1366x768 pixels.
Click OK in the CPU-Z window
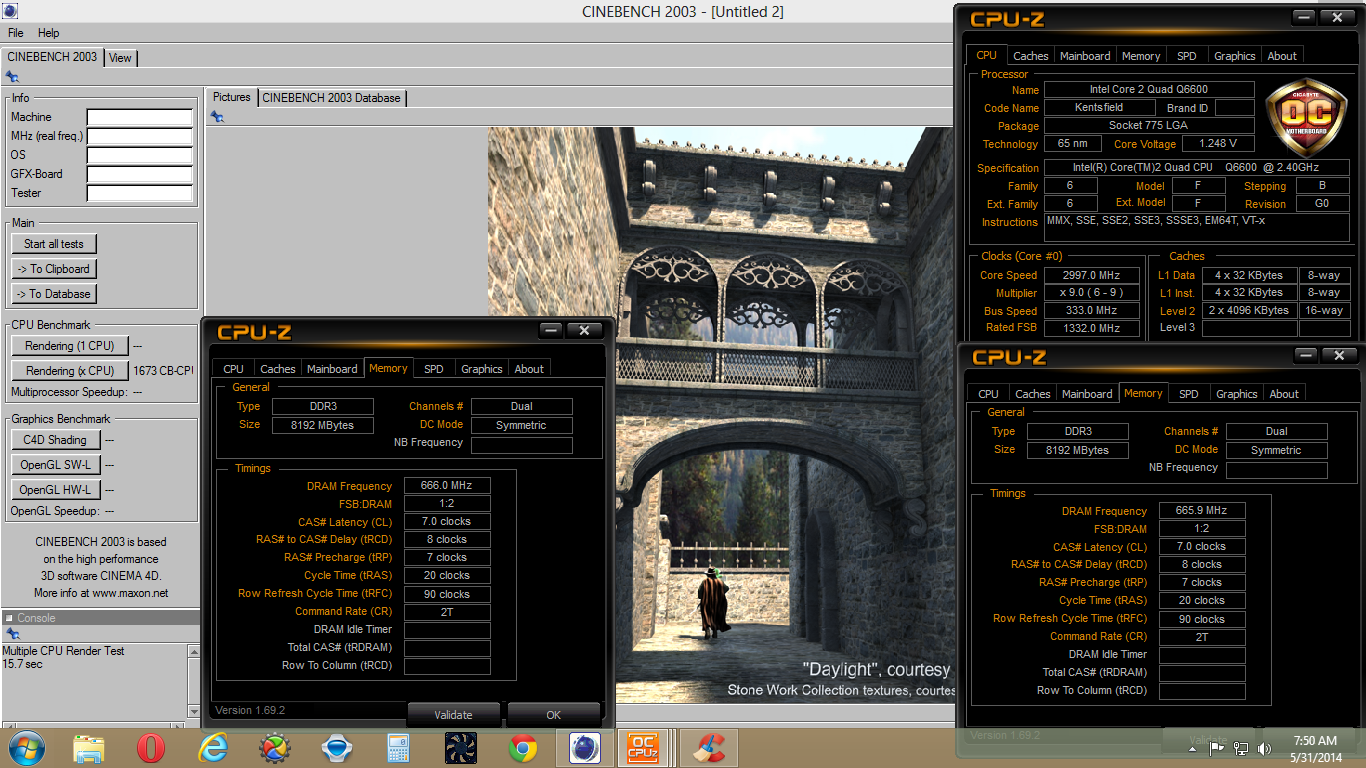click(554, 715)
